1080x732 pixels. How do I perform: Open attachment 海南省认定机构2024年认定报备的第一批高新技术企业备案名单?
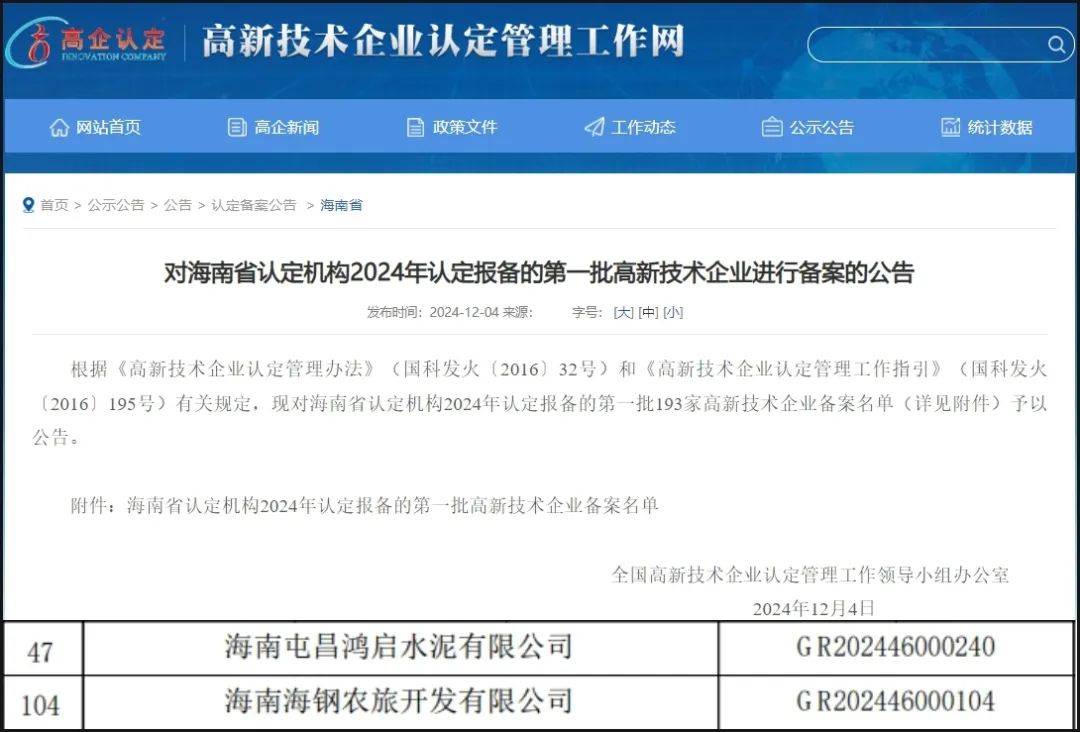click(x=393, y=506)
